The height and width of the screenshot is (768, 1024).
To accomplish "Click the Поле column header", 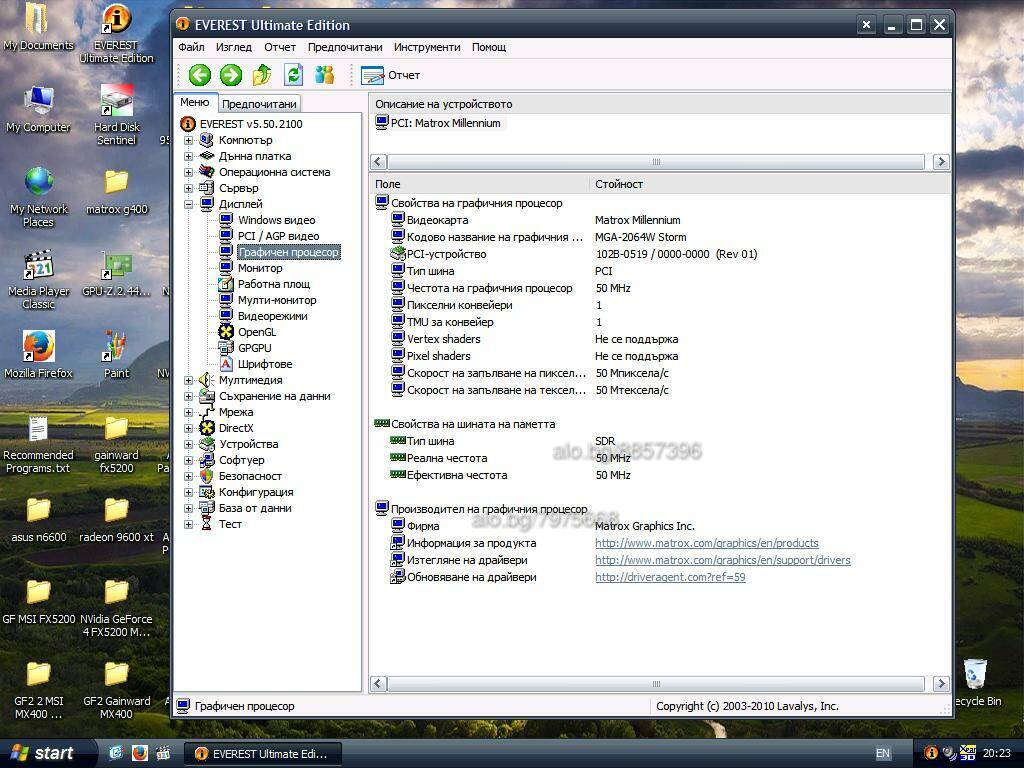I will pos(480,184).
